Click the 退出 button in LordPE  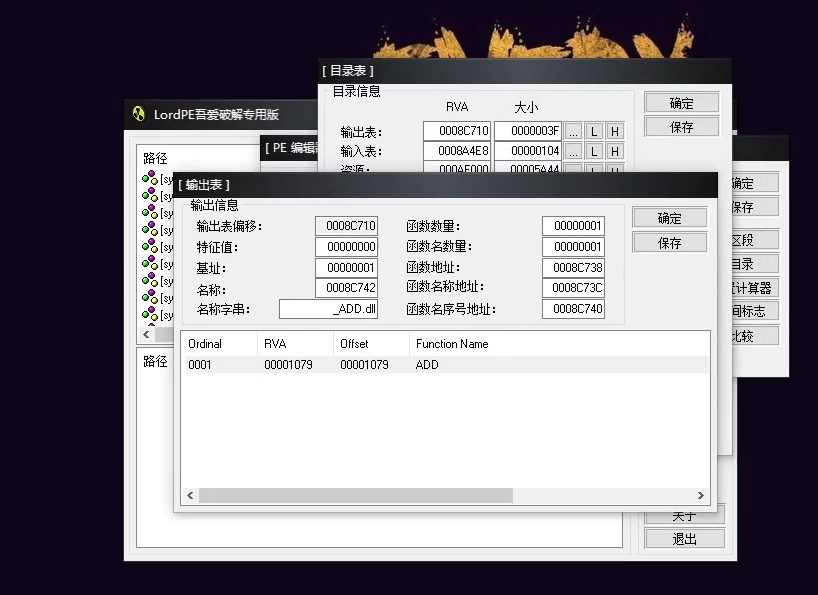[684, 539]
